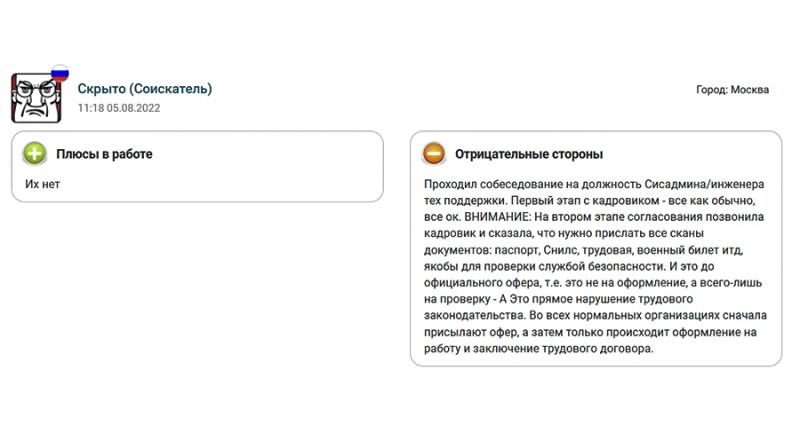Open the Скрыто (Соискатель) author link
Image resolution: width=800 pixels, height=441 pixels.
coord(145,89)
